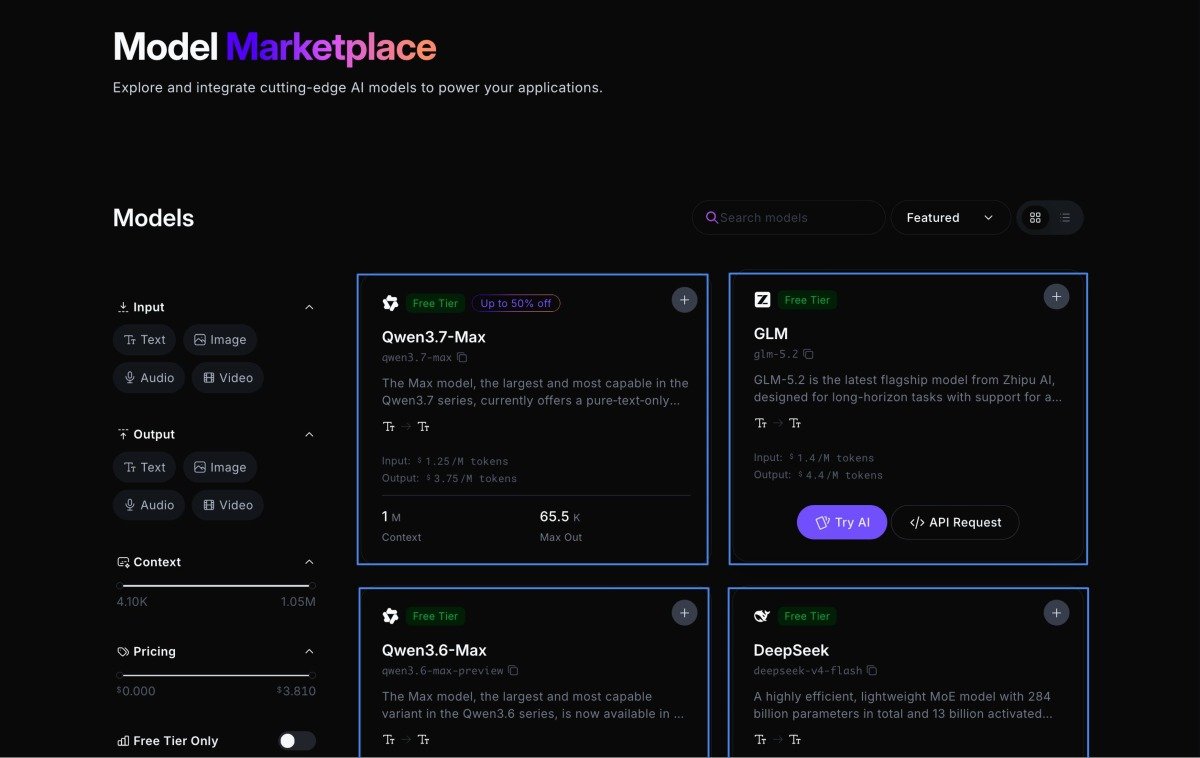
Task: Click the plus icon on DeepSeek card
Action: pyautogui.click(x=1056, y=613)
